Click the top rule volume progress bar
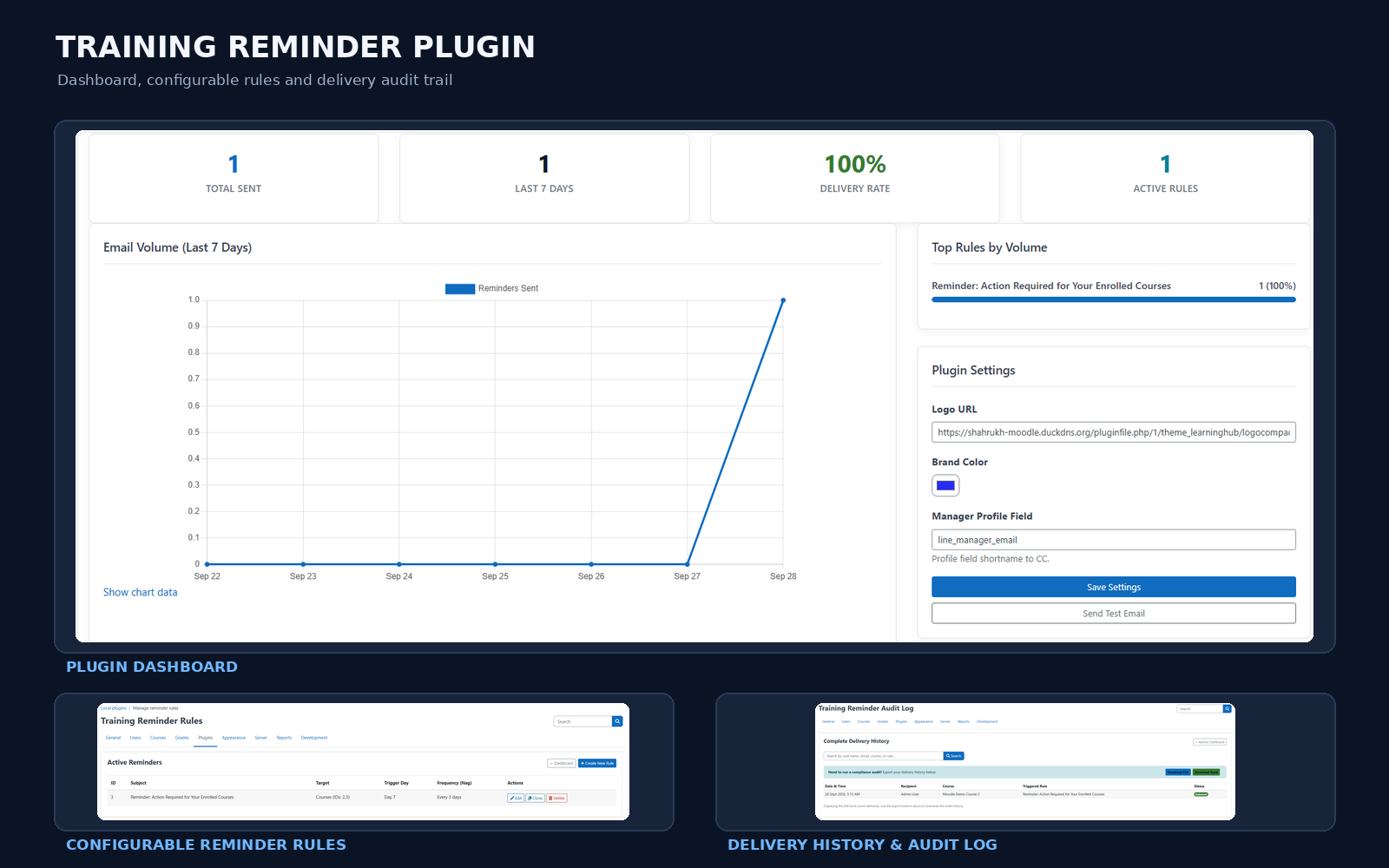 pos(1114,299)
